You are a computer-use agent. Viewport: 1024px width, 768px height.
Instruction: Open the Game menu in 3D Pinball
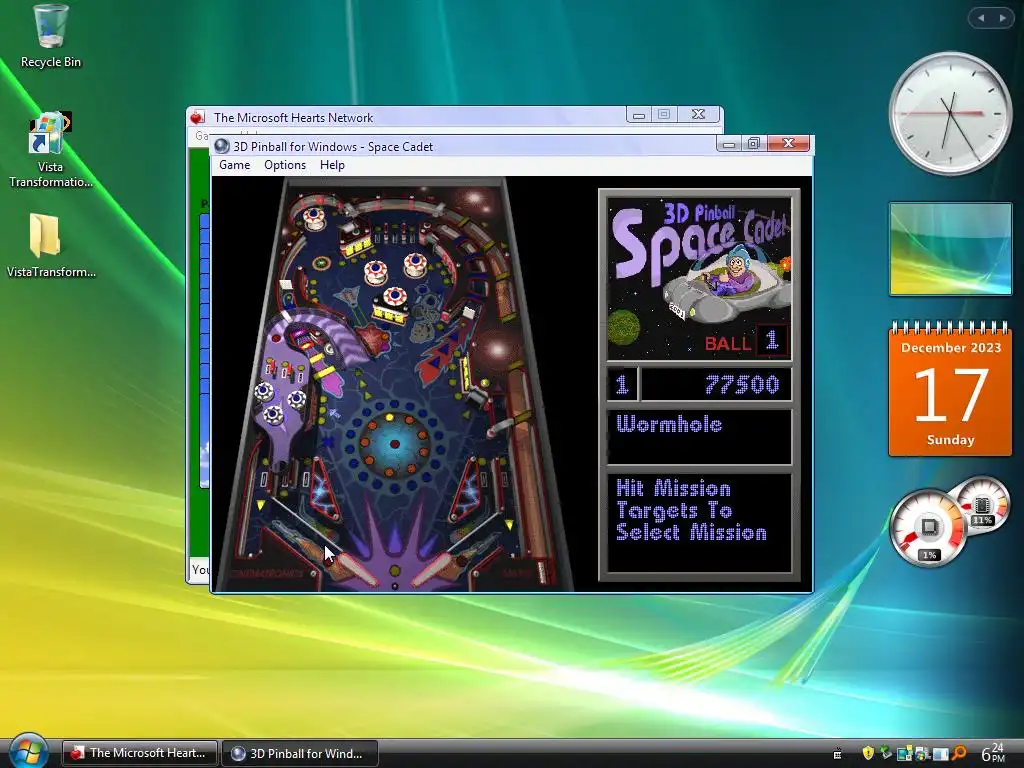point(234,165)
